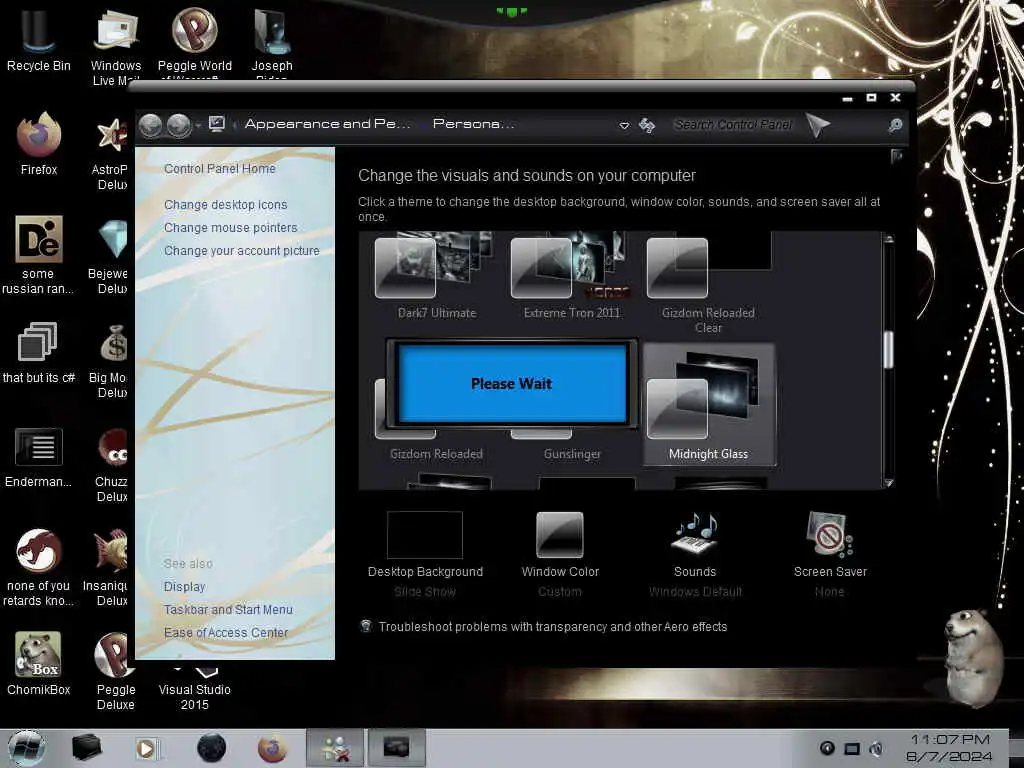
Task: Open Ease of Access Center link
Action: click(225, 632)
